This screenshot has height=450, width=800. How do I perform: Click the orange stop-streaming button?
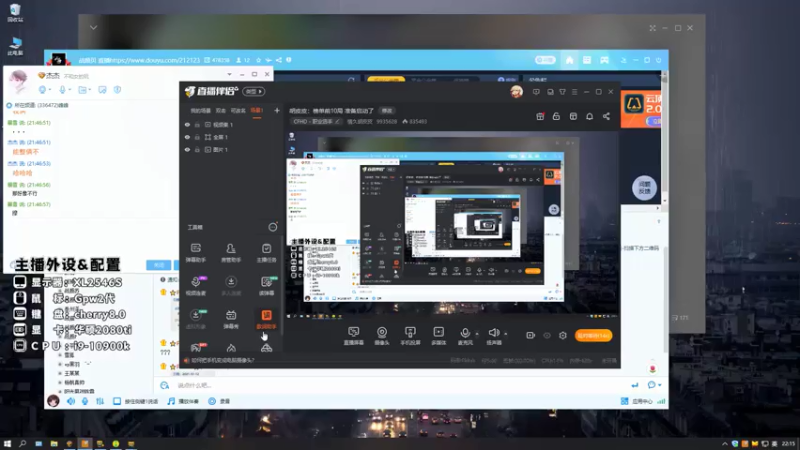[593, 335]
